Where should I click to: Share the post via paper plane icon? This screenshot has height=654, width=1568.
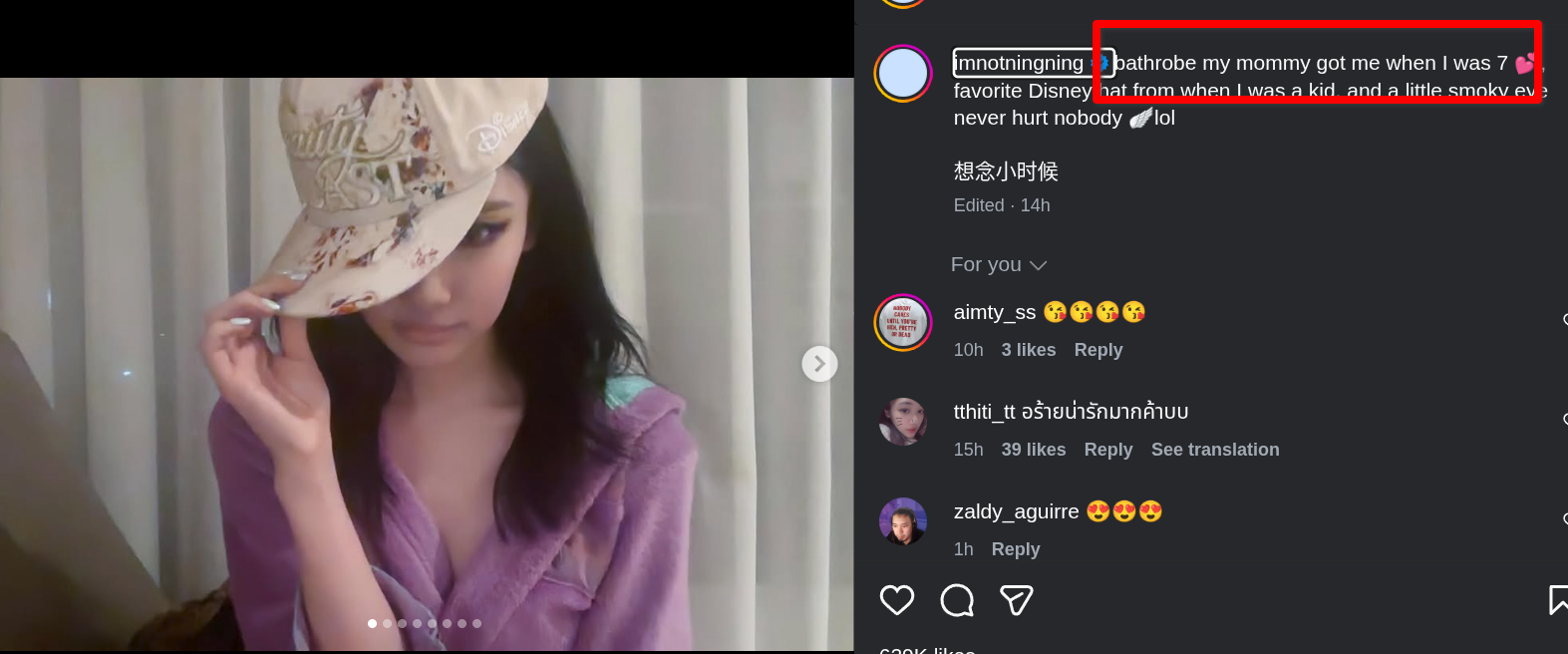point(1017,600)
